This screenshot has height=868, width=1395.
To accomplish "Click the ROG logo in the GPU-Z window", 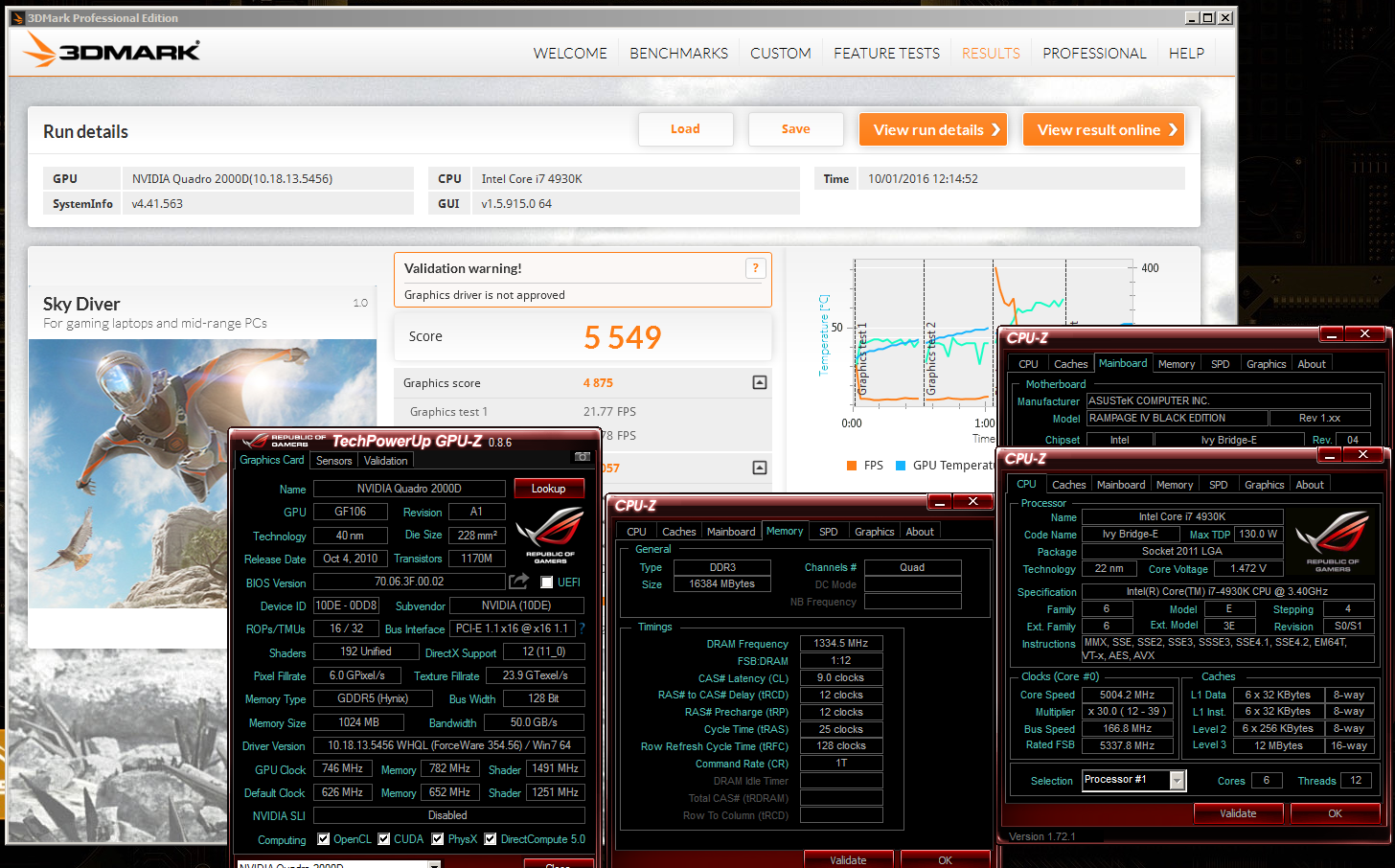I will coord(550,534).
